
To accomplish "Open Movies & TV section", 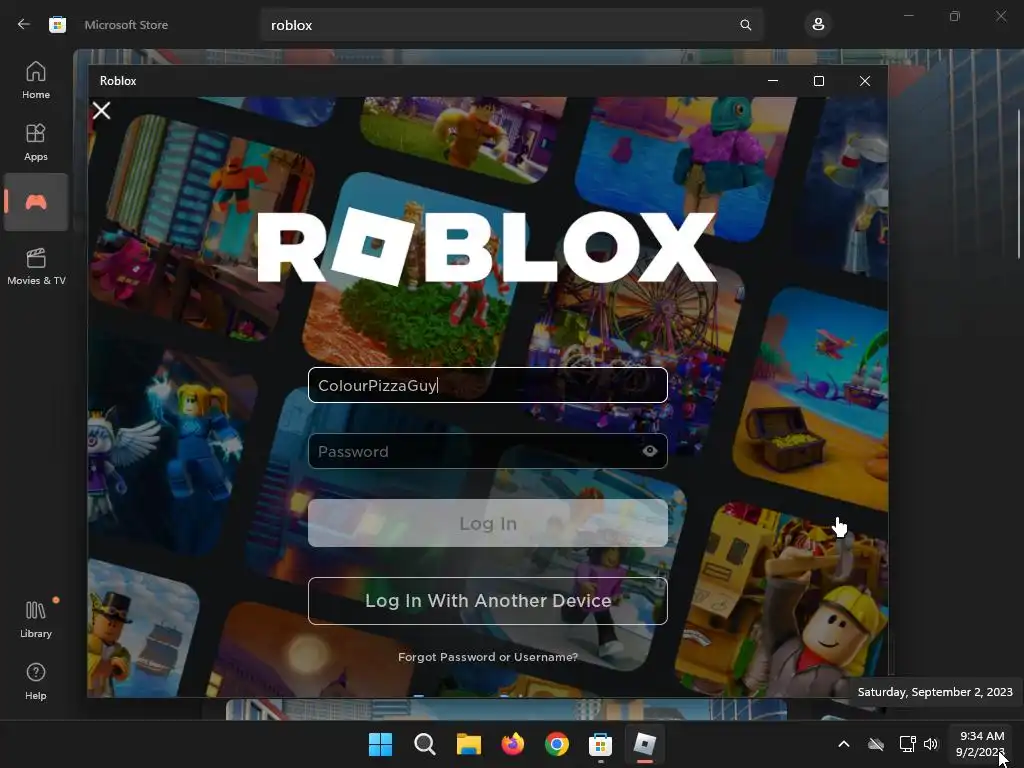I will click(x=36, y=266).
